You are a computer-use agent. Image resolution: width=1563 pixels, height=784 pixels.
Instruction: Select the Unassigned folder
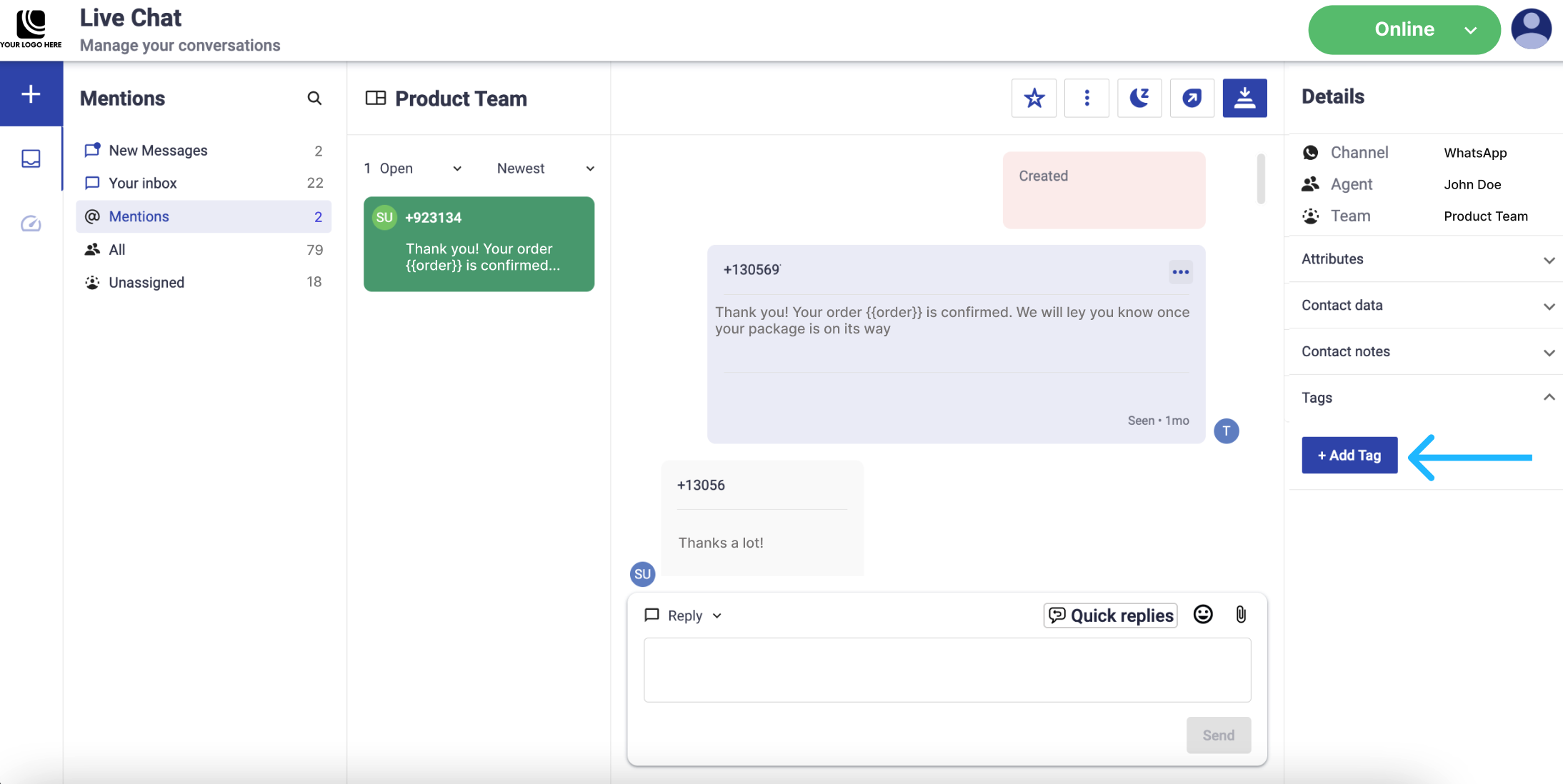pos(146,282)
